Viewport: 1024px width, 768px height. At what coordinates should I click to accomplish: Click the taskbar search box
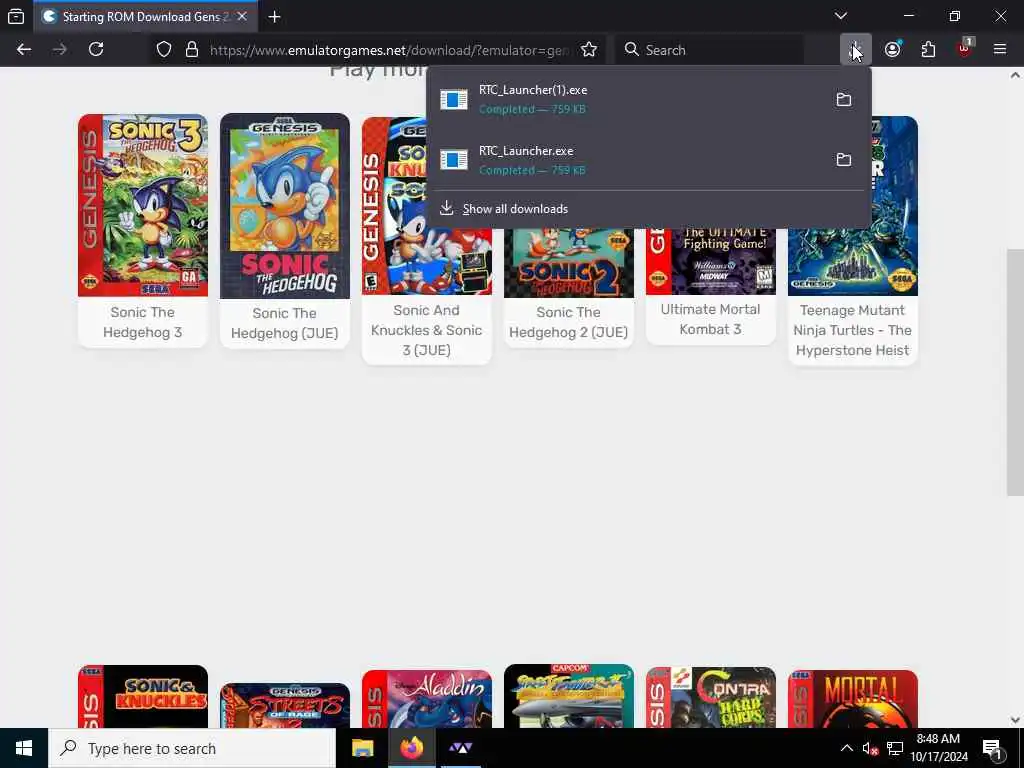tap(192, 748)
